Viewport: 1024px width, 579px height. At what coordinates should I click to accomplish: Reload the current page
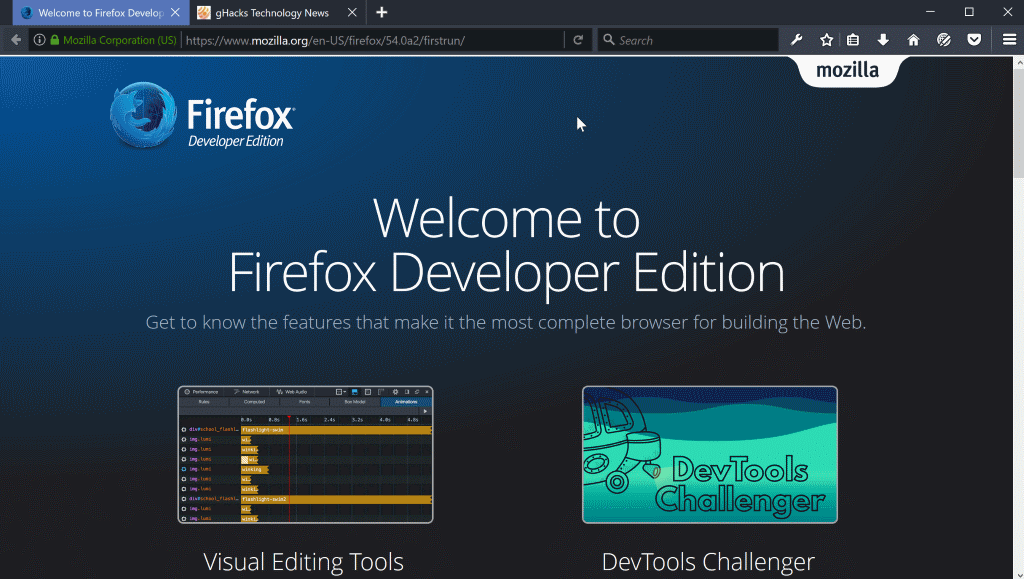coord(578,40)
